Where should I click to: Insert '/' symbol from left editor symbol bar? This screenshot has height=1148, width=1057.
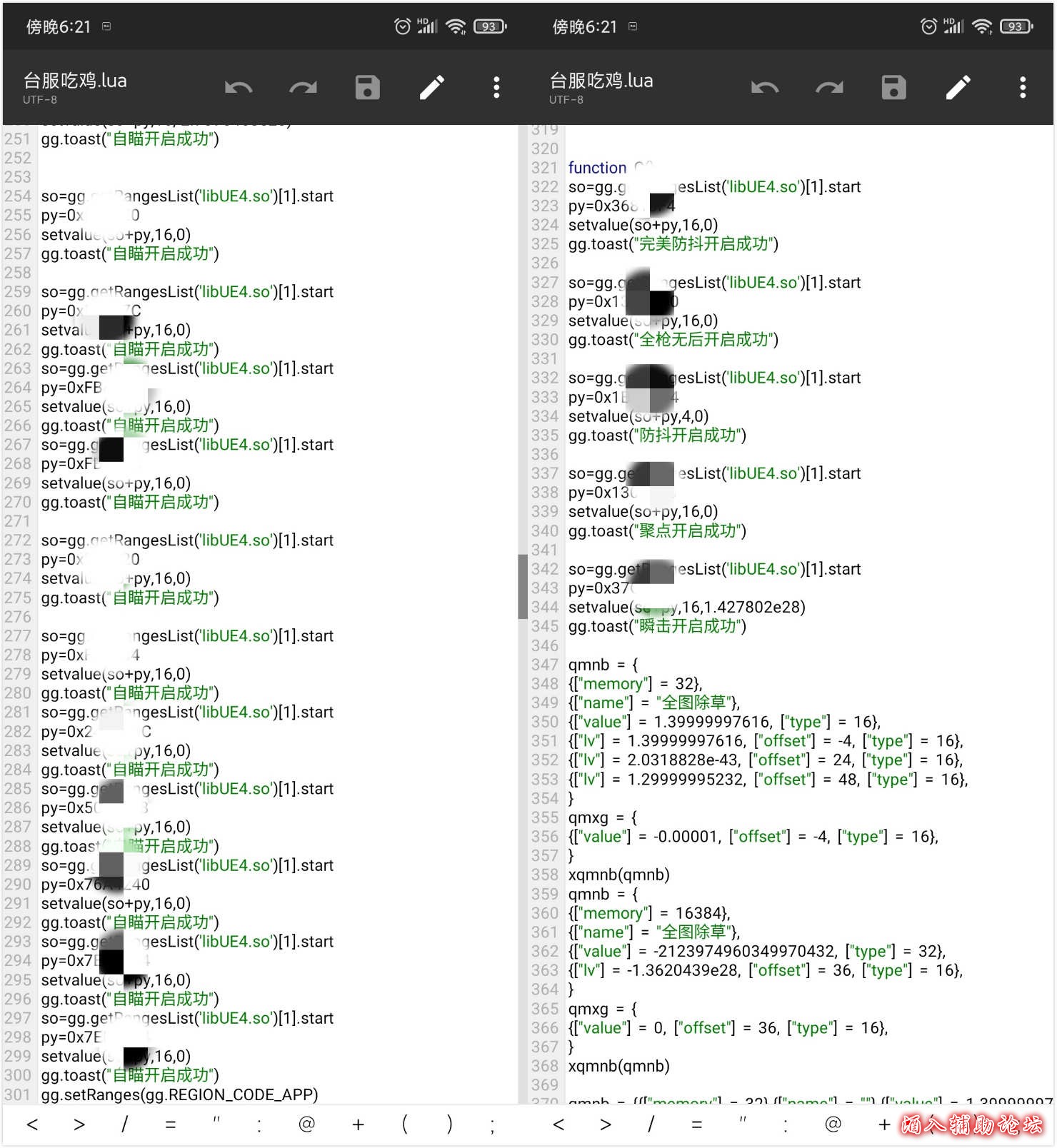coord(124,1124)
